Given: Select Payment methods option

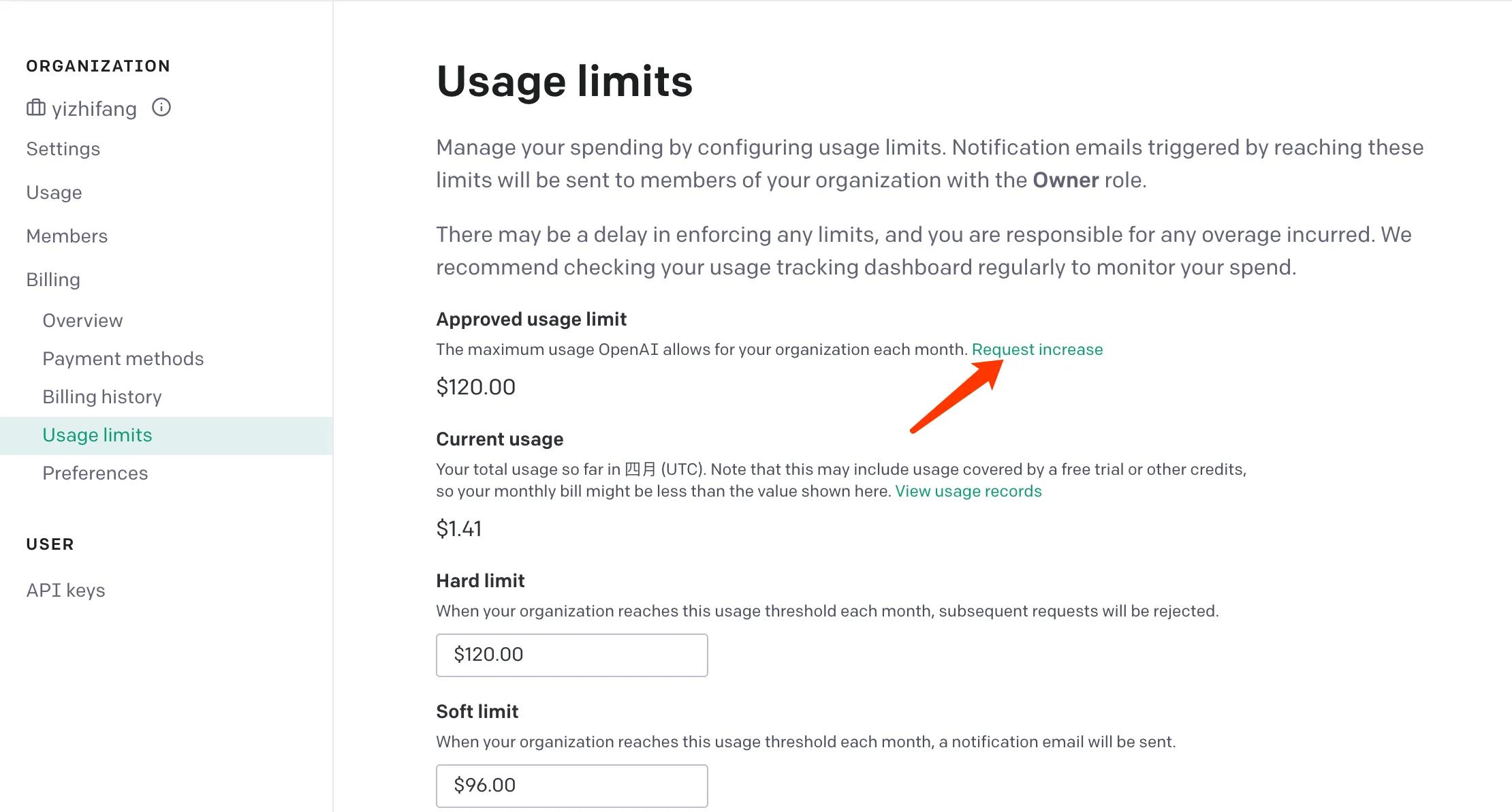Looking at the screenshot, I should (123, 358).
